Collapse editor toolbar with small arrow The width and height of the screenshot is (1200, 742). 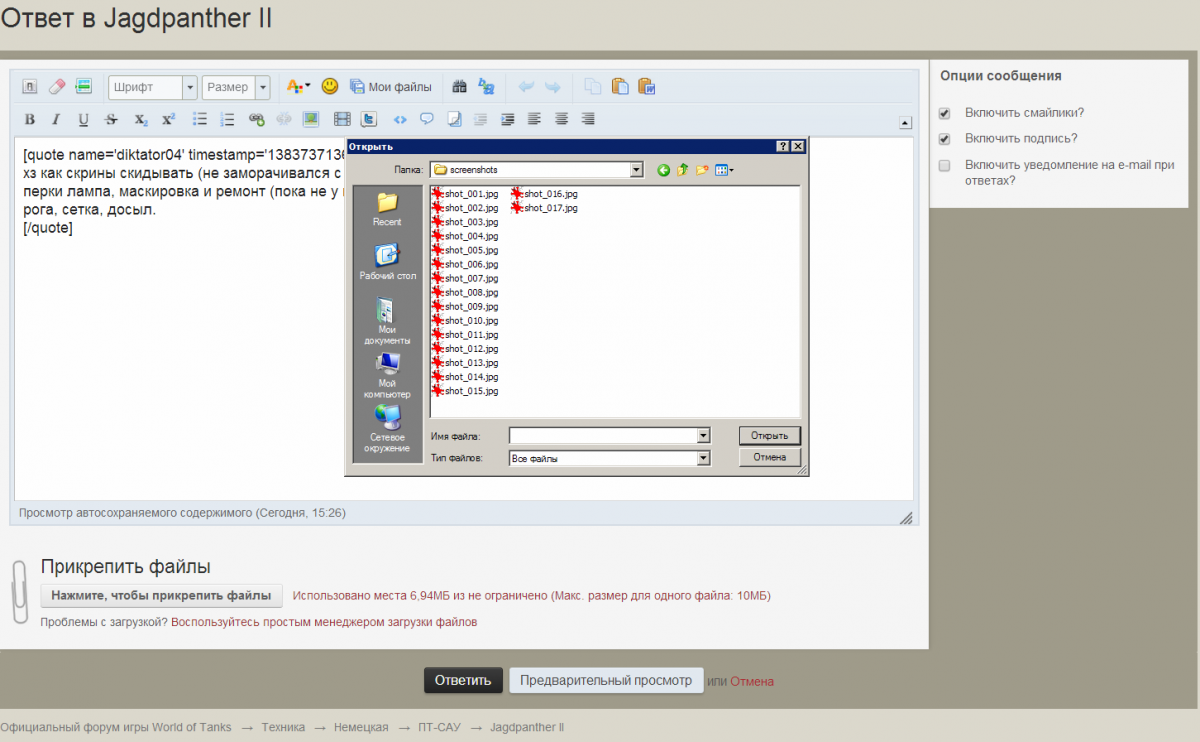905,123
